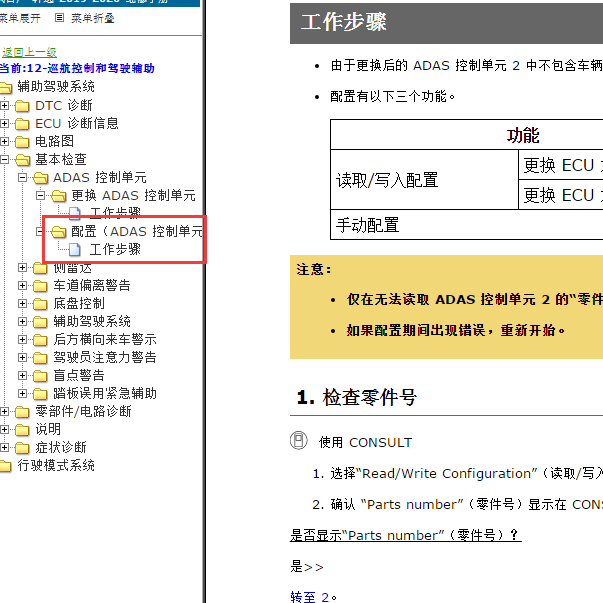Click the 车道偏离警告 folder icon
Image resolution: width=603 pixels, height=603 pixels.
[40, 285]
